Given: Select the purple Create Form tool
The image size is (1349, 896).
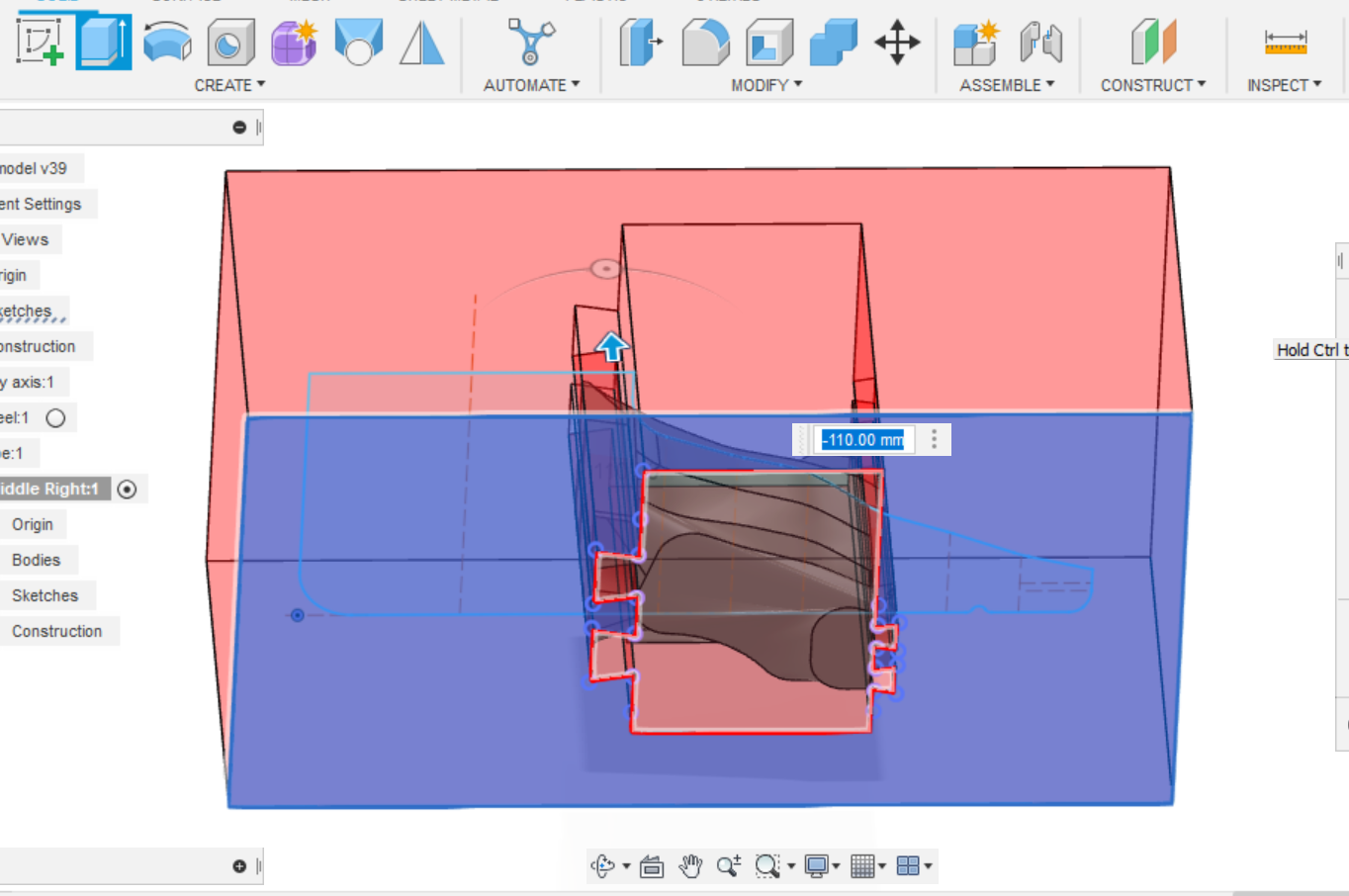Looking at the screenshot, I should point(294,42).
